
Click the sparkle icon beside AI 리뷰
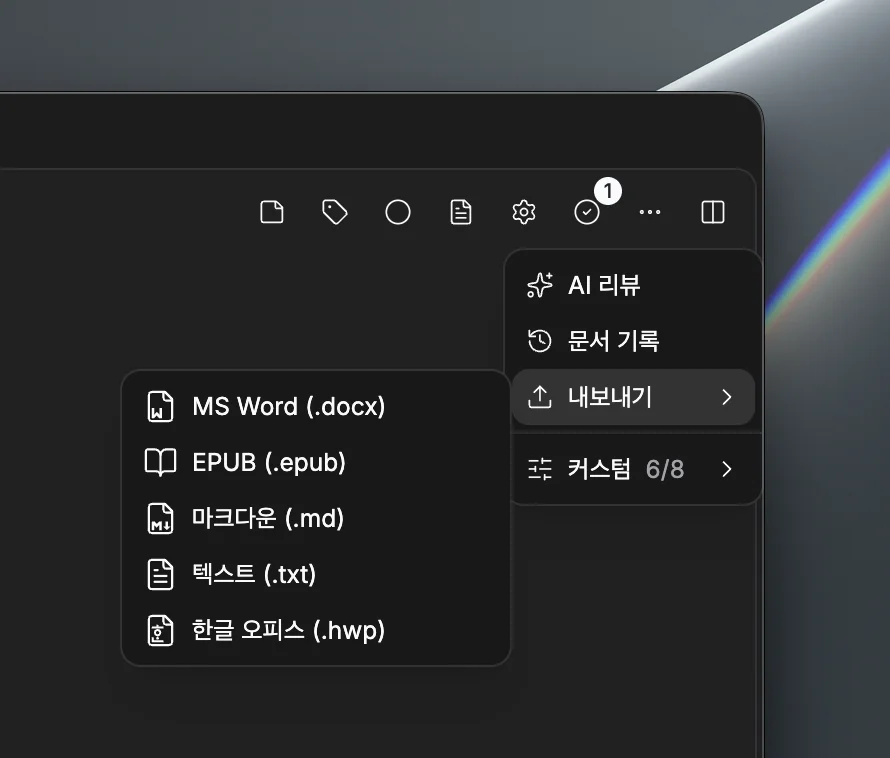[539, 285]
